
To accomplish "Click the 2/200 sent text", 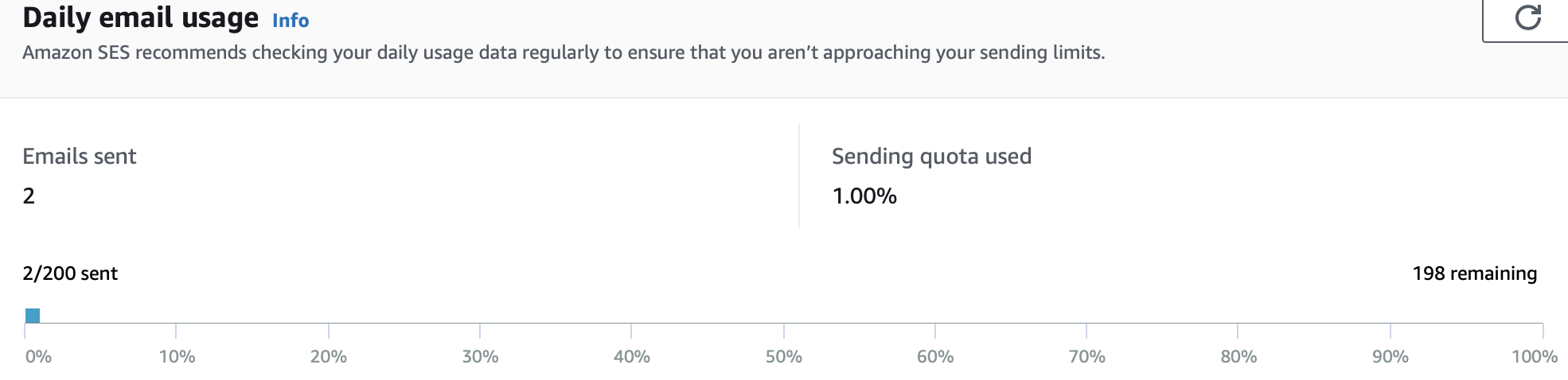I will coord(70,273).
